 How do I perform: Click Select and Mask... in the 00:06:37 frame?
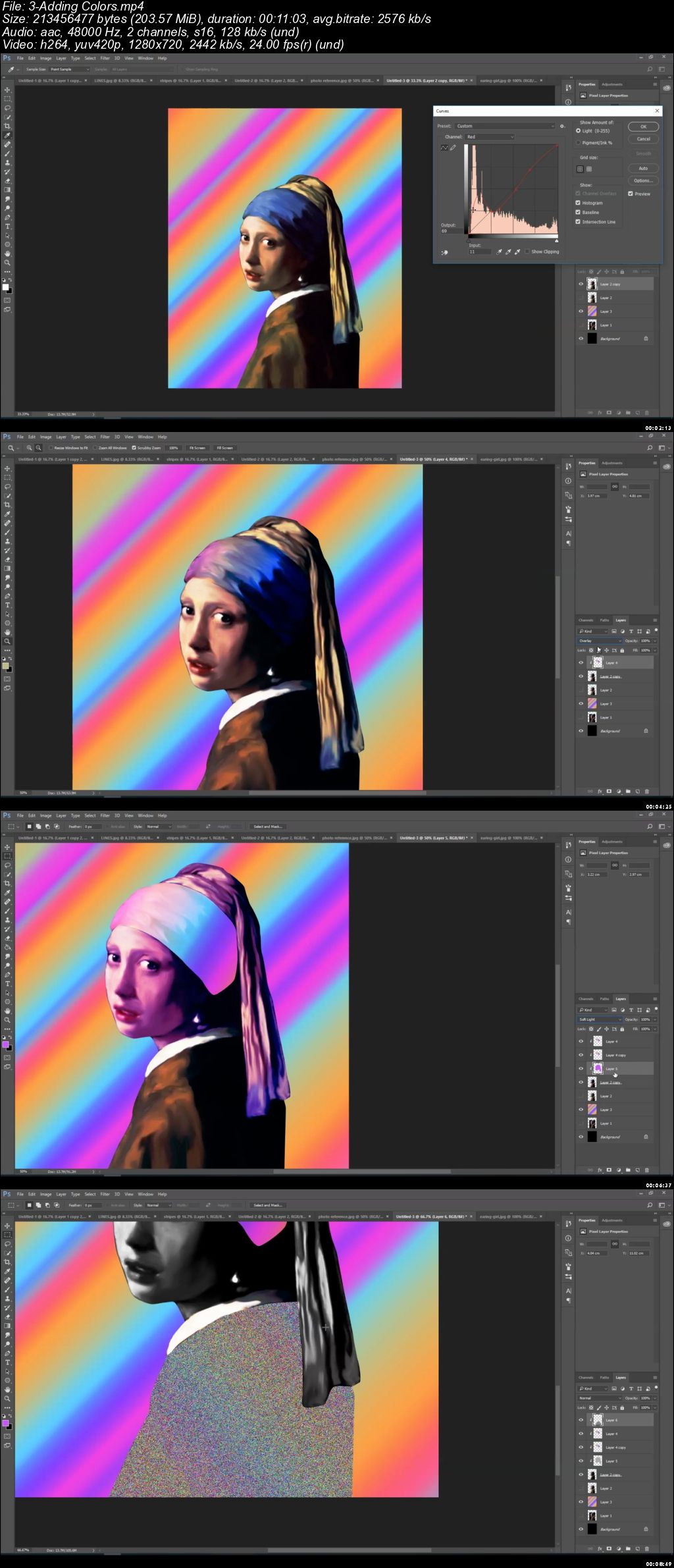(x=267, y=826)
